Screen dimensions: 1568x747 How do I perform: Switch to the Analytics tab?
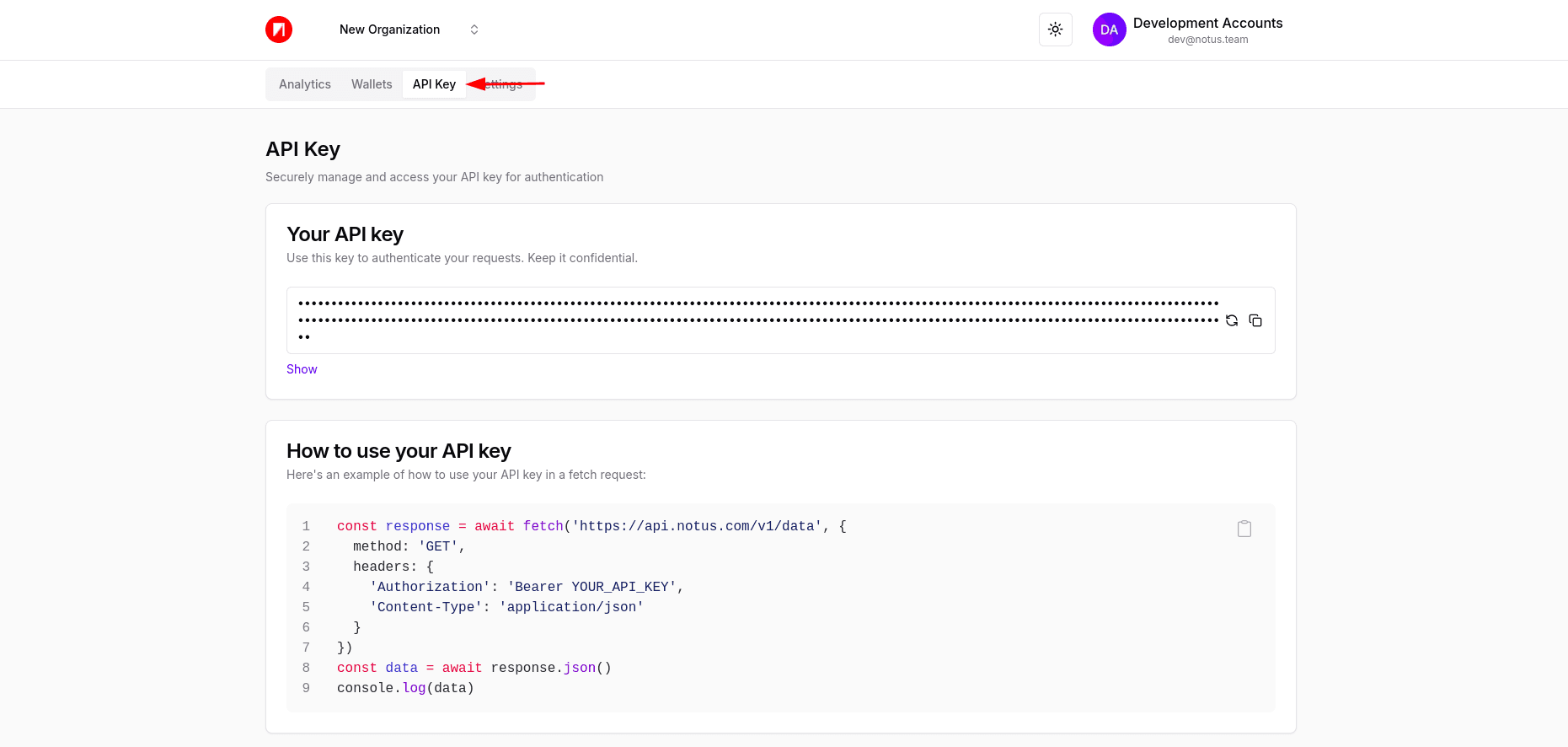305,84
